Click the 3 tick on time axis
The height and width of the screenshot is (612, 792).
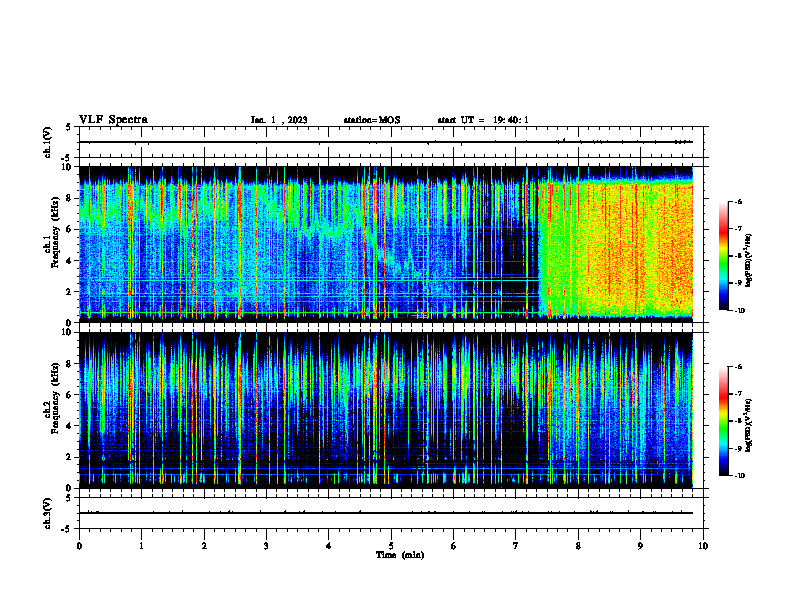(x=266, y=546)
